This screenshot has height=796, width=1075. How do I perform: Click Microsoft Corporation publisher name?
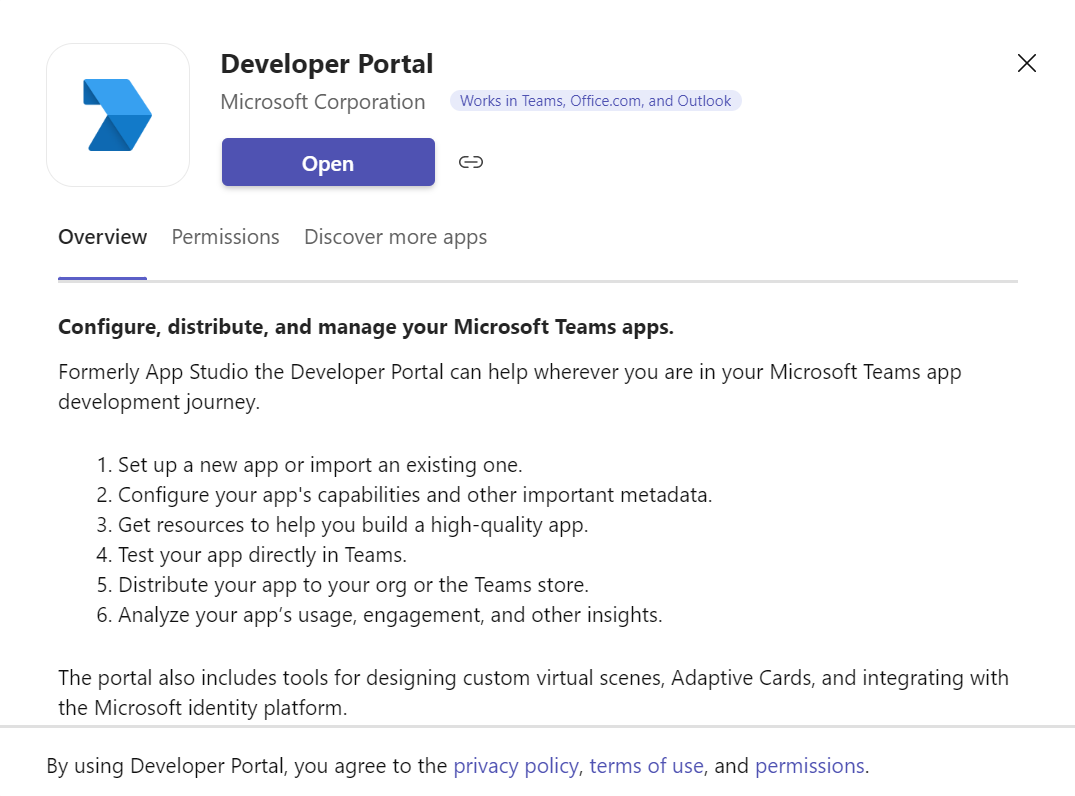pyautogui.click(x=323, y=102)
